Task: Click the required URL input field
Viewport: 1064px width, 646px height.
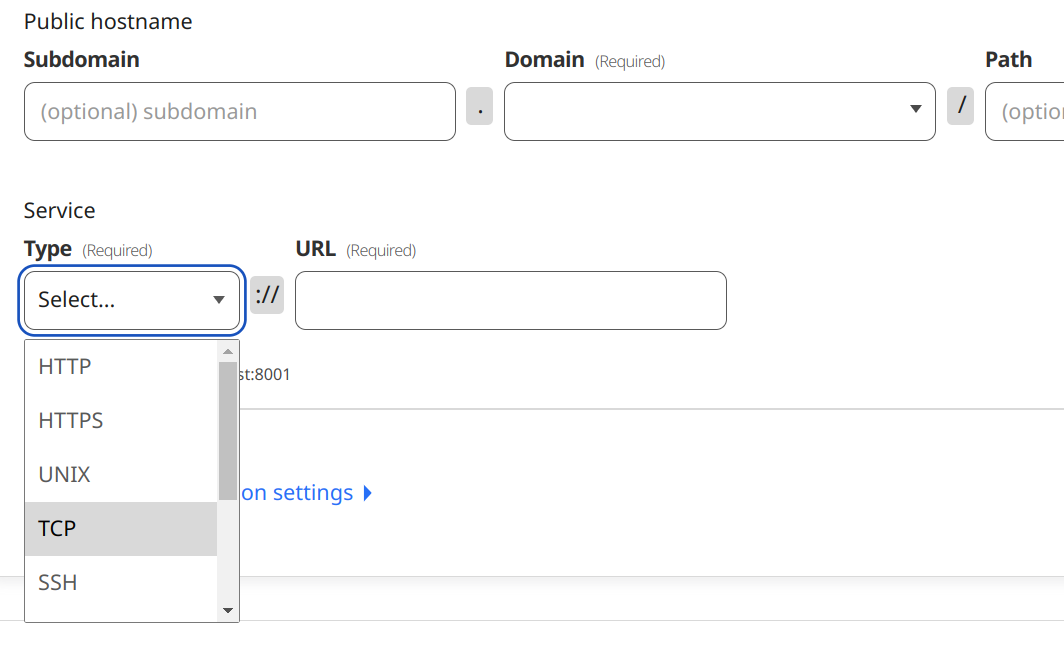Action: pos(510,300)
